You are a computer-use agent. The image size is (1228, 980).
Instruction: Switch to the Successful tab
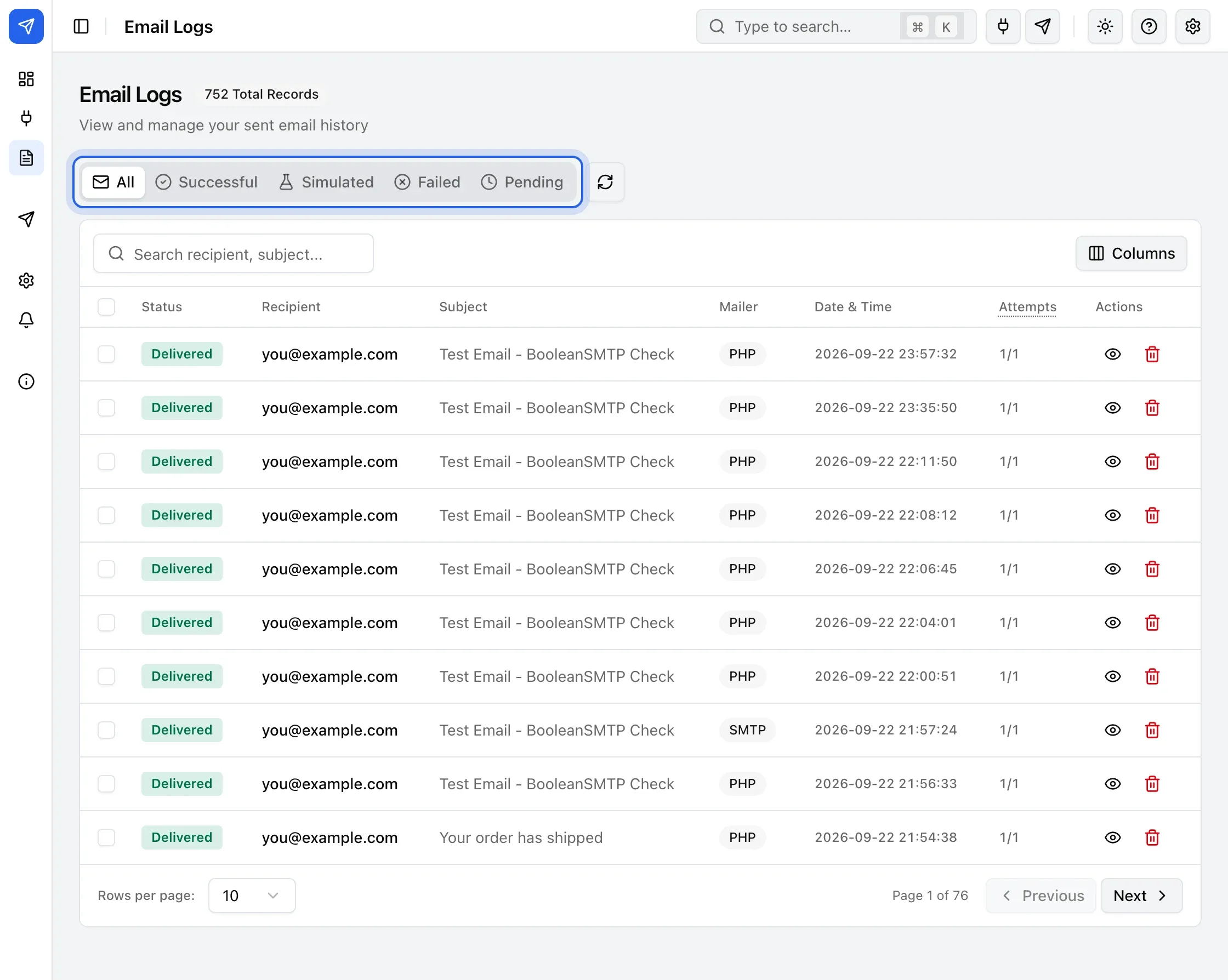[x=207, y=182]
